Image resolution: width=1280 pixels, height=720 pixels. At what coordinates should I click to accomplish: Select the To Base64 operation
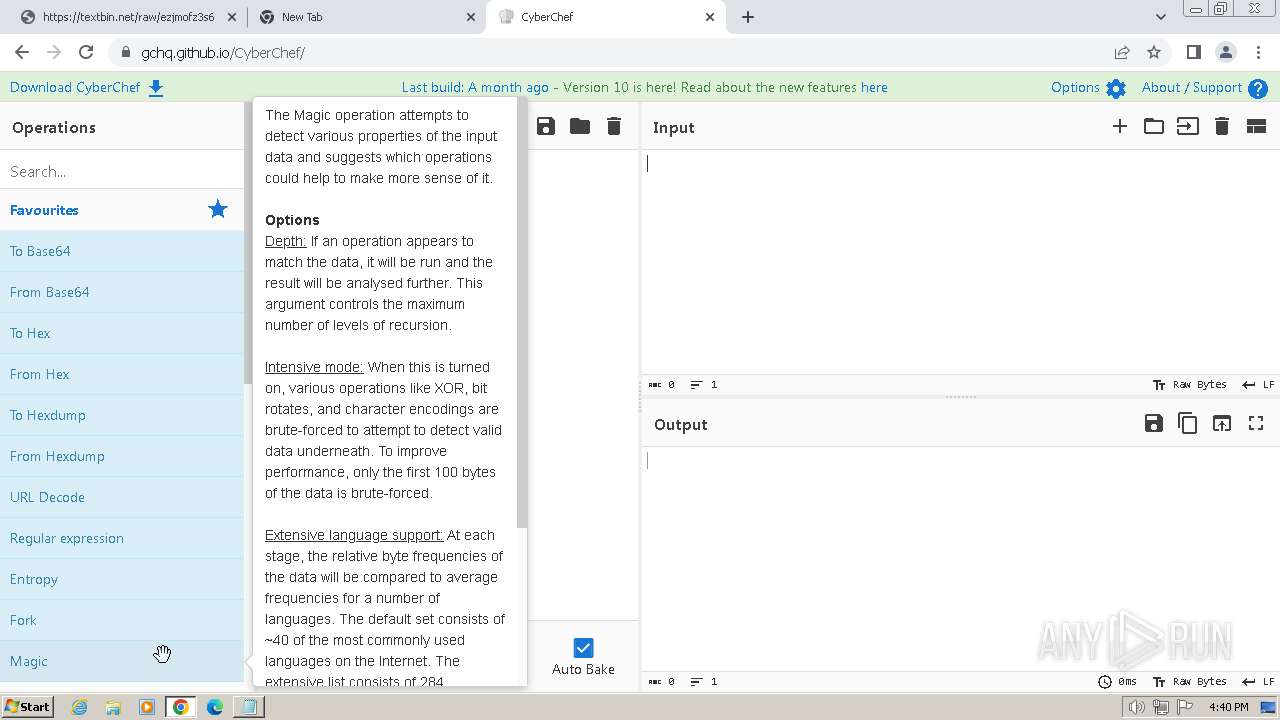(x=122, y=251)
